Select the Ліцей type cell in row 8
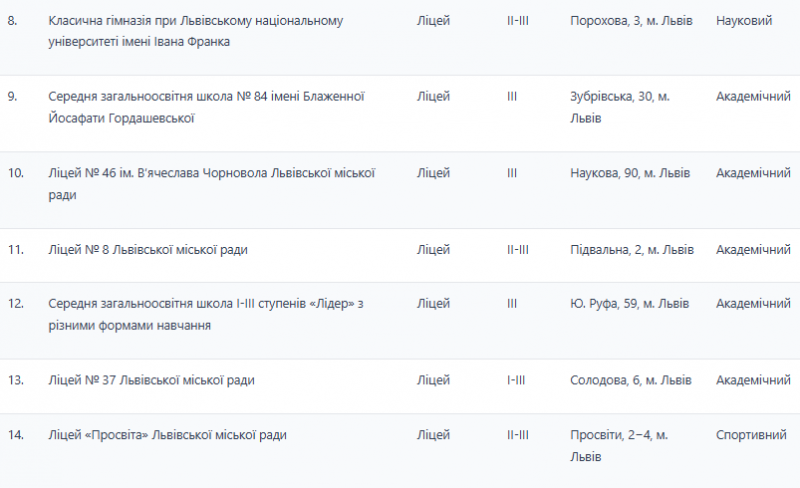Image resolution: width=800 pixels, height=488 pixels. click(433, 20)
